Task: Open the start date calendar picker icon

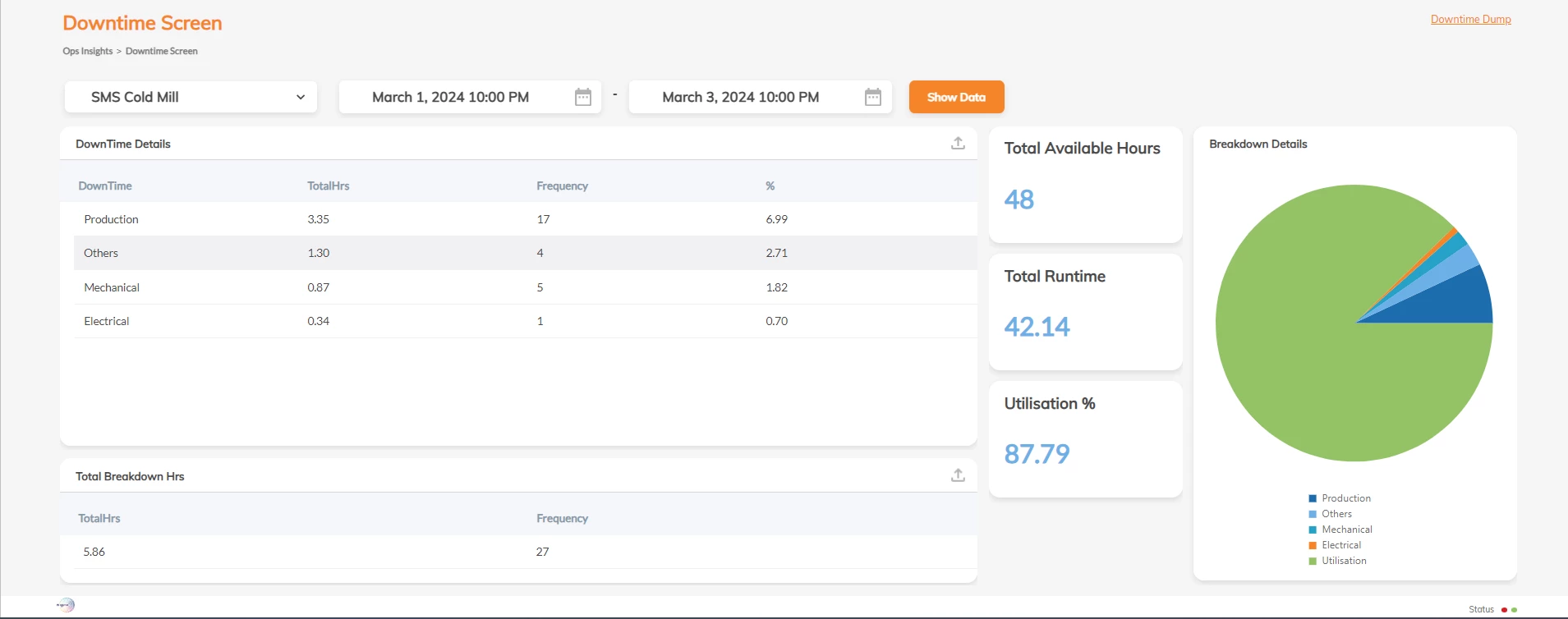Action: point(583,97)
